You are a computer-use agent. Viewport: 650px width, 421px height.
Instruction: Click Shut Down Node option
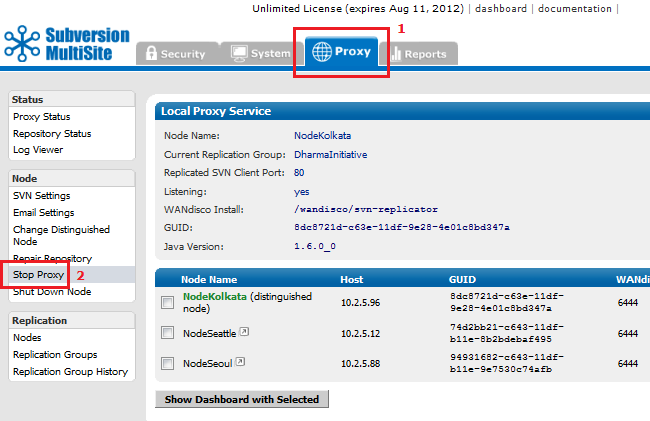coord(52,292)
